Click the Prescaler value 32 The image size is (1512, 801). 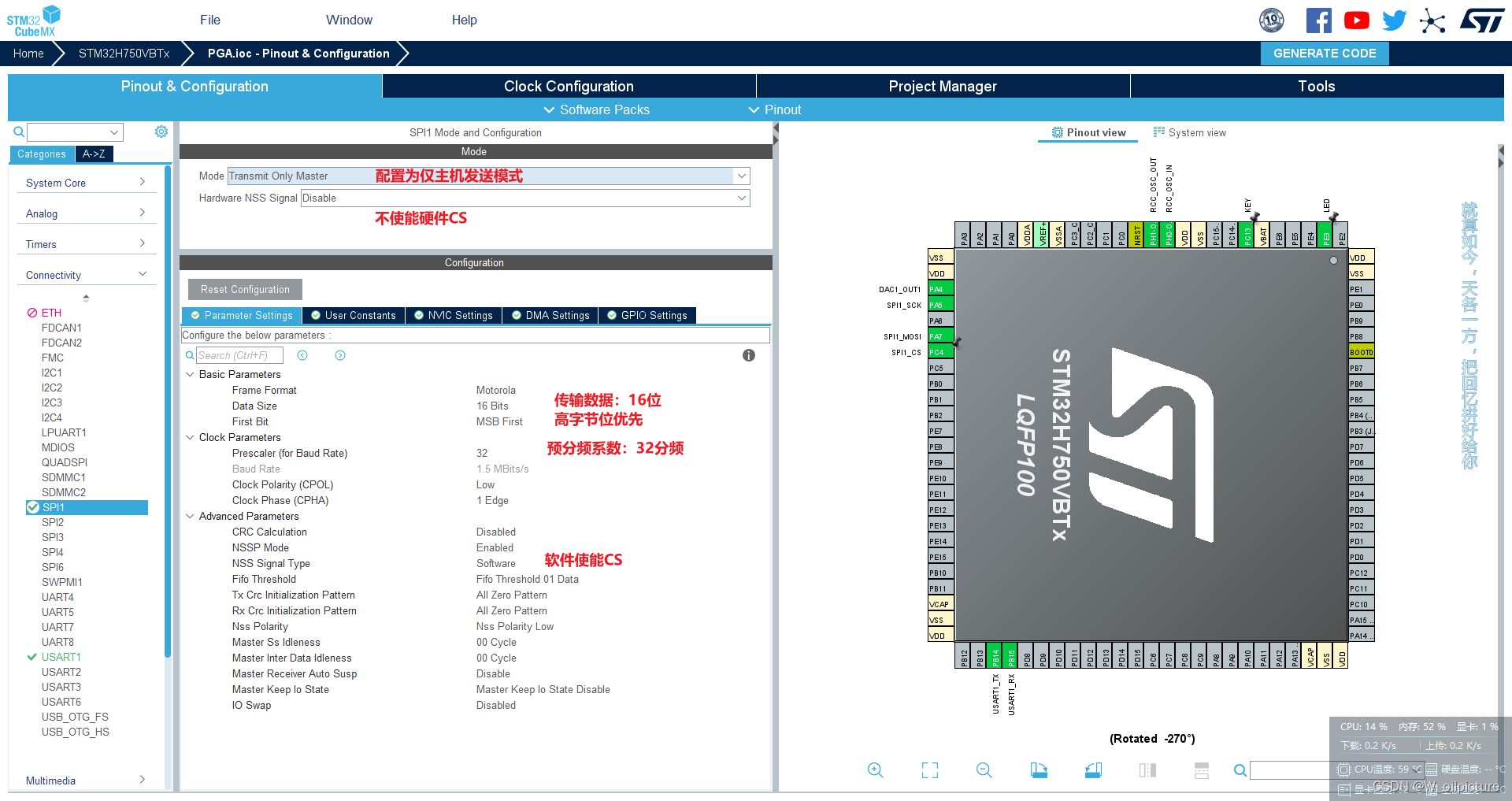pyautogui.click(x=482, y=453)
